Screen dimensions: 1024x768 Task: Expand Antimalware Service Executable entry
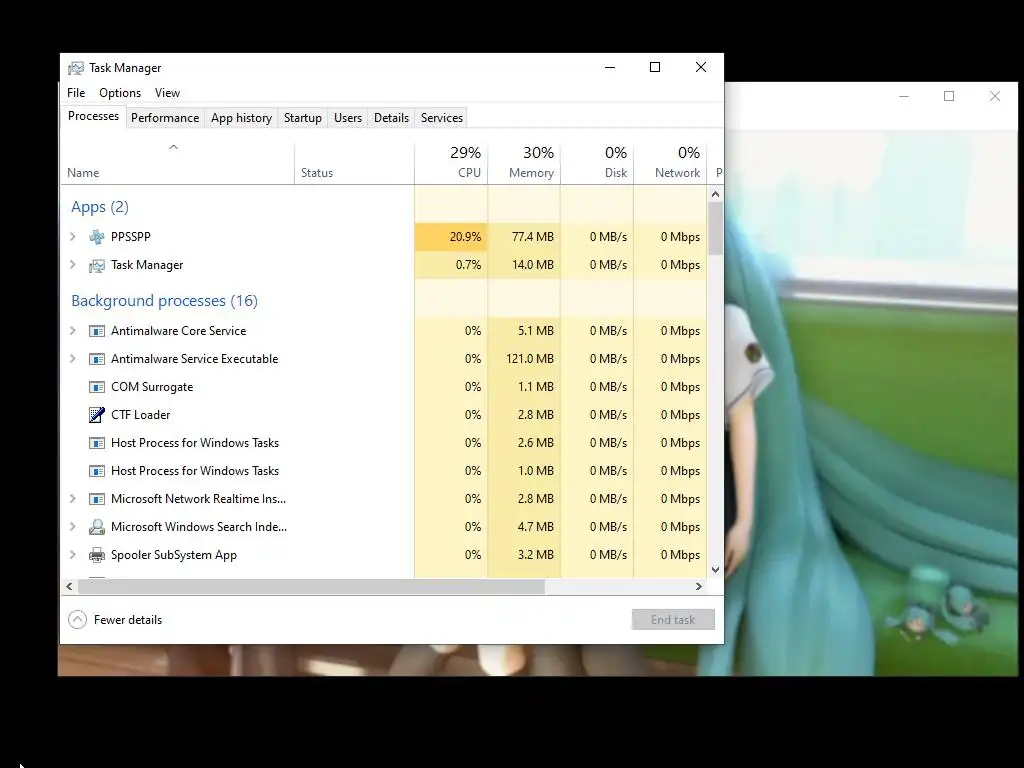72,359
